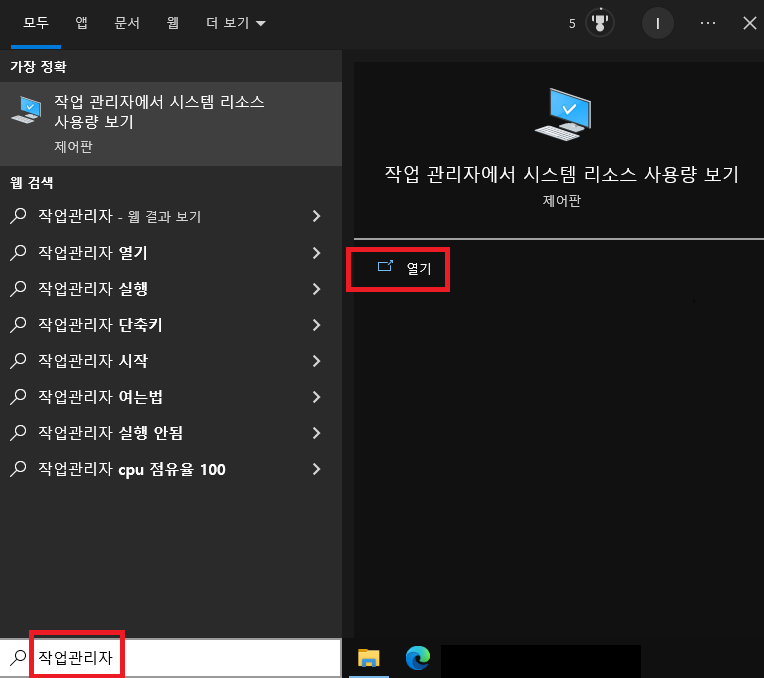Click magnifier icon in the search box

18,658
